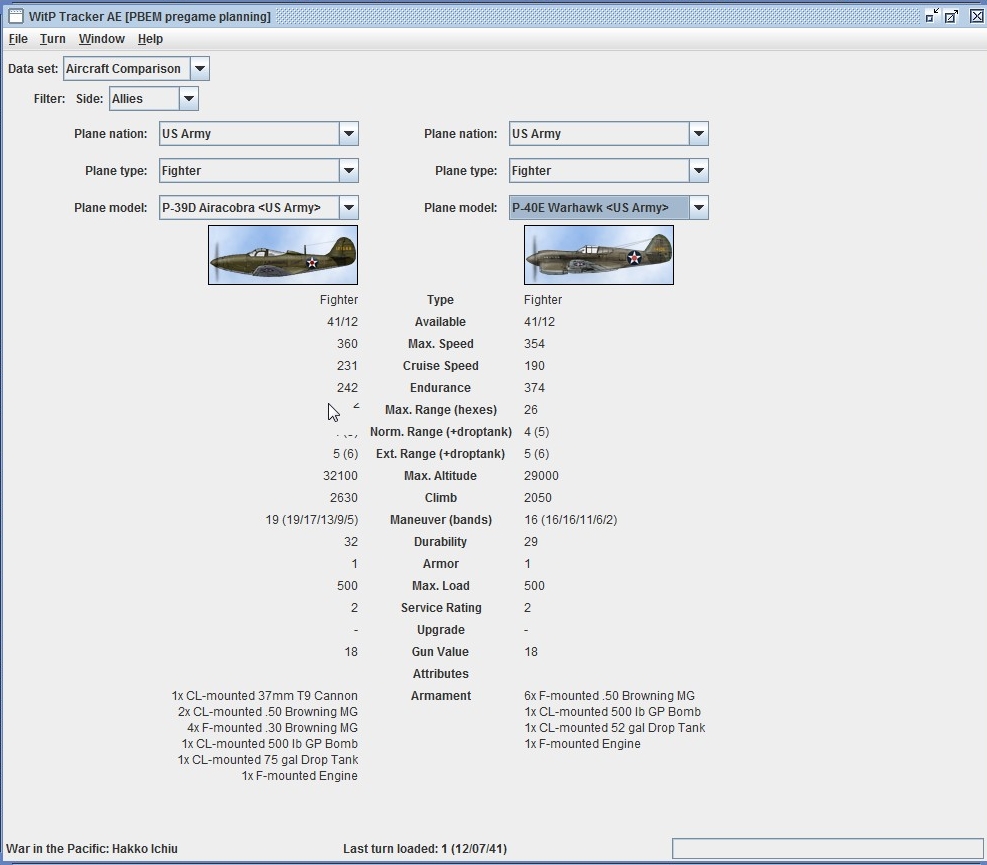
Task: Click the 'Norm. Range (+droptank)' label
Action: tap(441, 432)
